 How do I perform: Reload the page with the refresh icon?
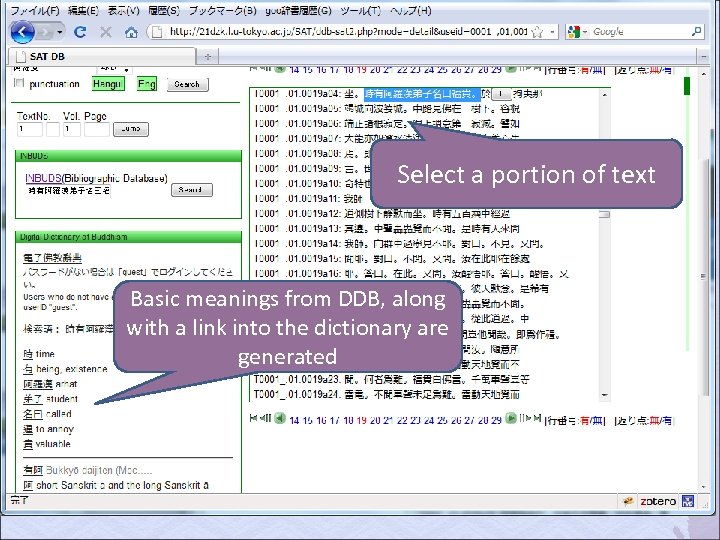80,32
